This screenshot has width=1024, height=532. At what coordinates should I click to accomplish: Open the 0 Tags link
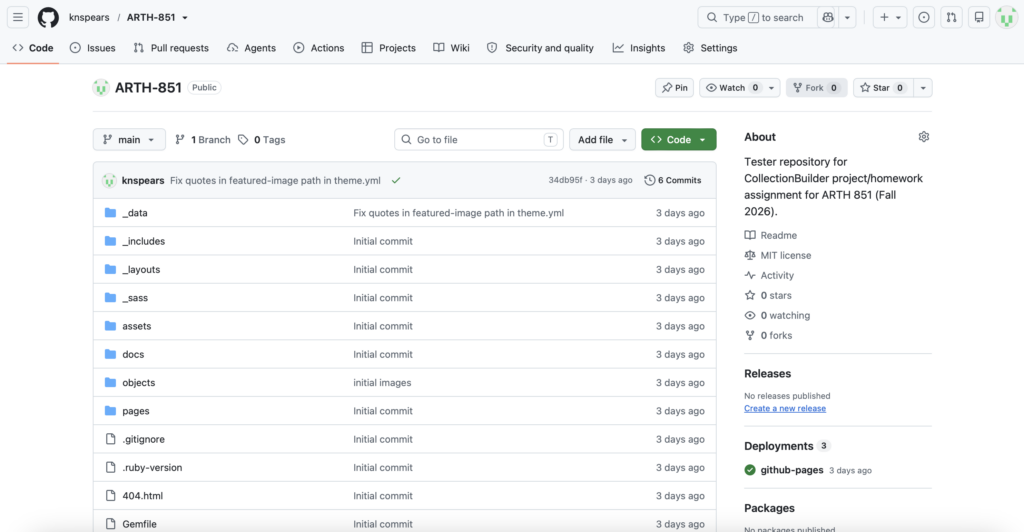262,140
